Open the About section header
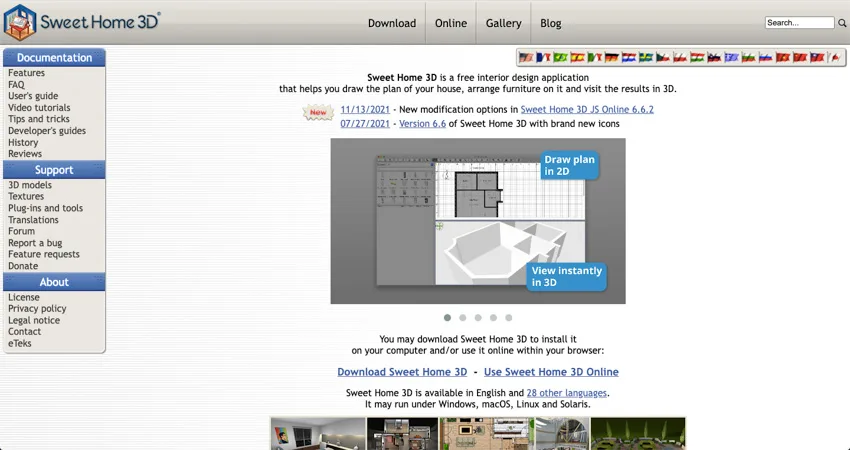 (x=54, y=282)
